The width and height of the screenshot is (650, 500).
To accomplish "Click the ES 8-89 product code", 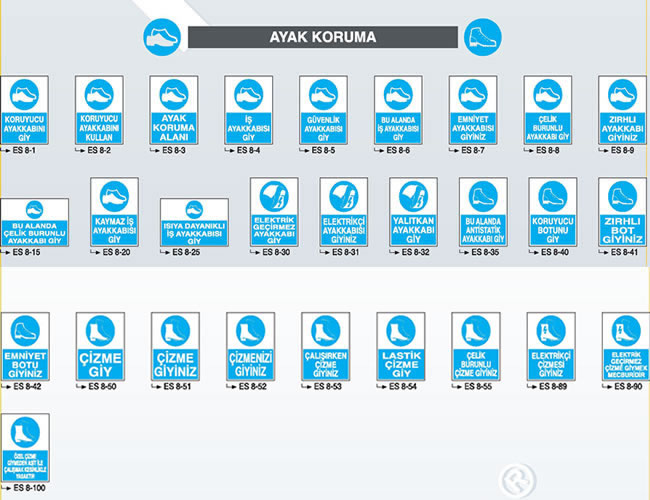I will click(553, 386).
